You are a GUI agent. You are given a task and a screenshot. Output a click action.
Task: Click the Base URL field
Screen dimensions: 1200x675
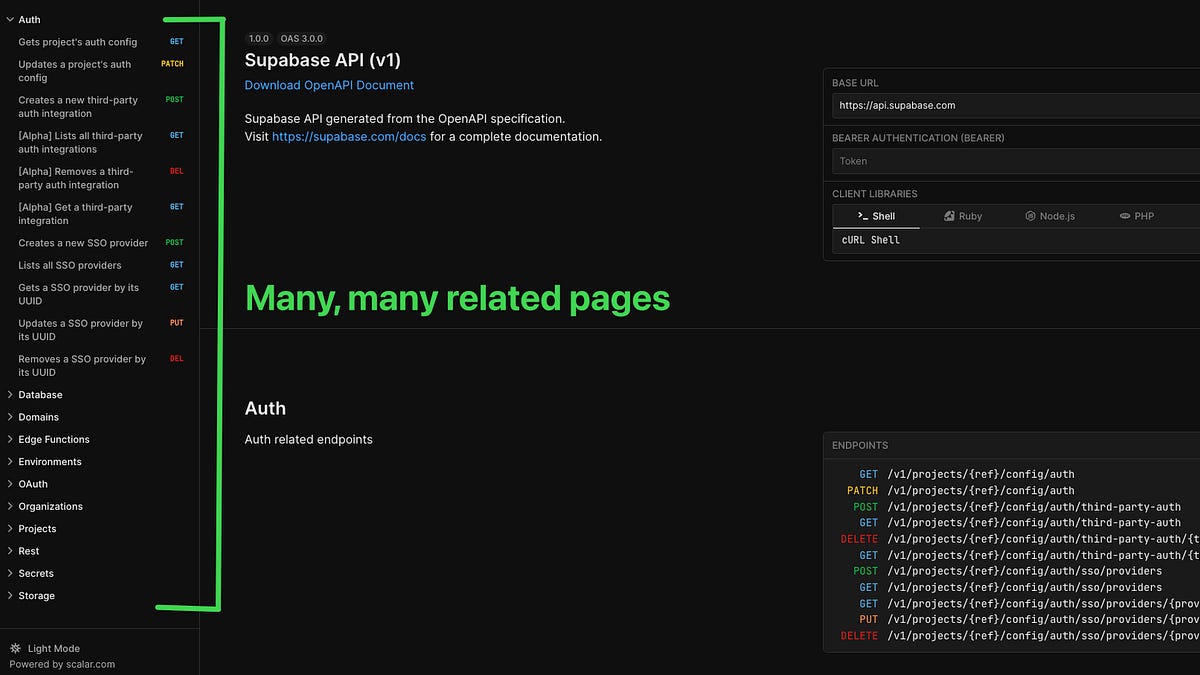(1016, 105)
